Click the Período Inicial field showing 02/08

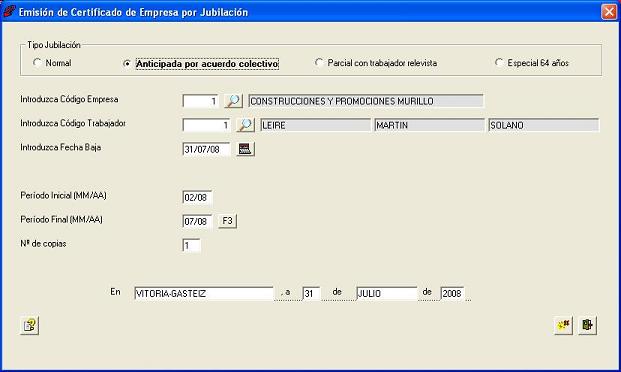click(197, 197)
